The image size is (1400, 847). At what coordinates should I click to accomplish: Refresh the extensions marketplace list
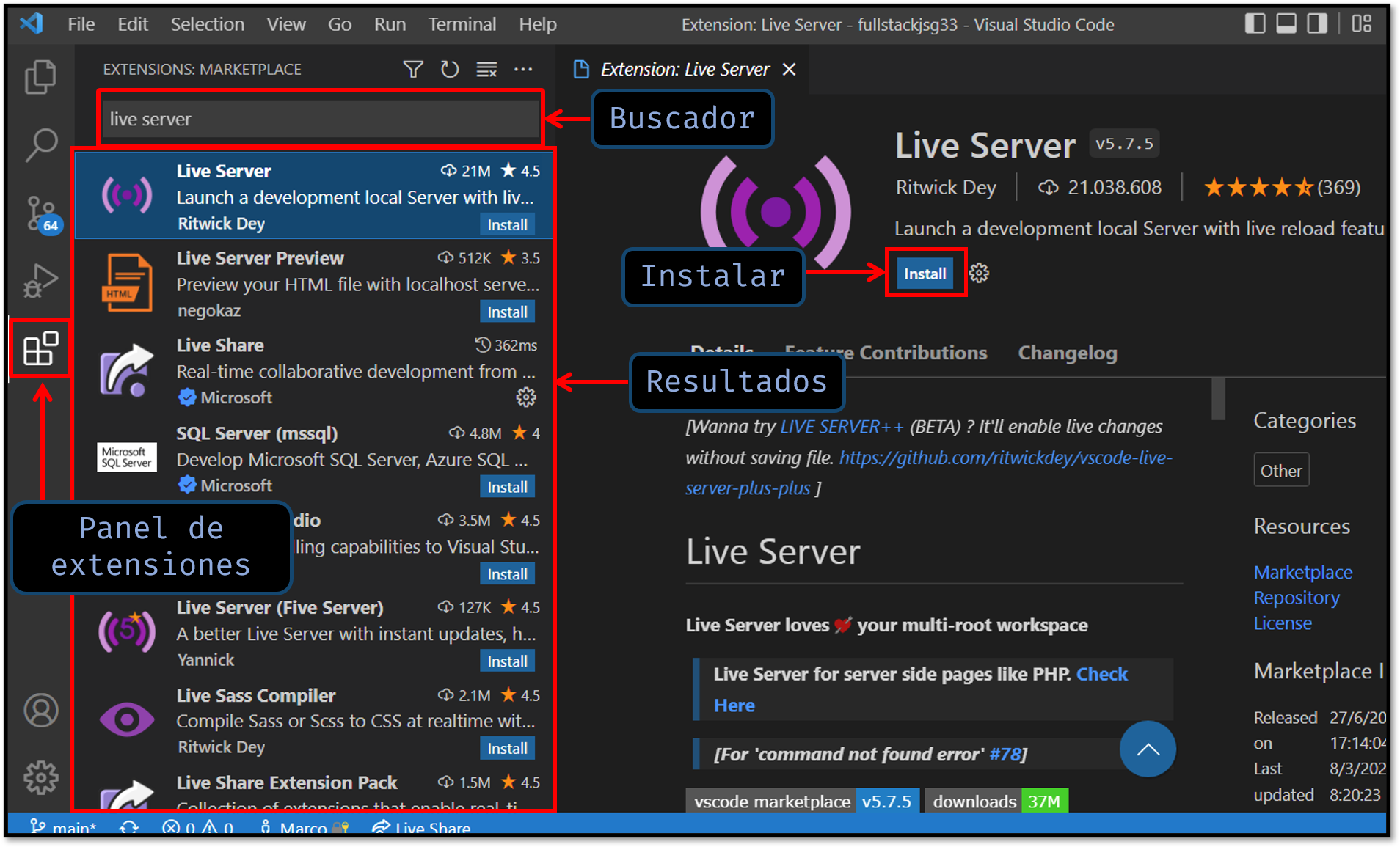[x=450, y=70]
